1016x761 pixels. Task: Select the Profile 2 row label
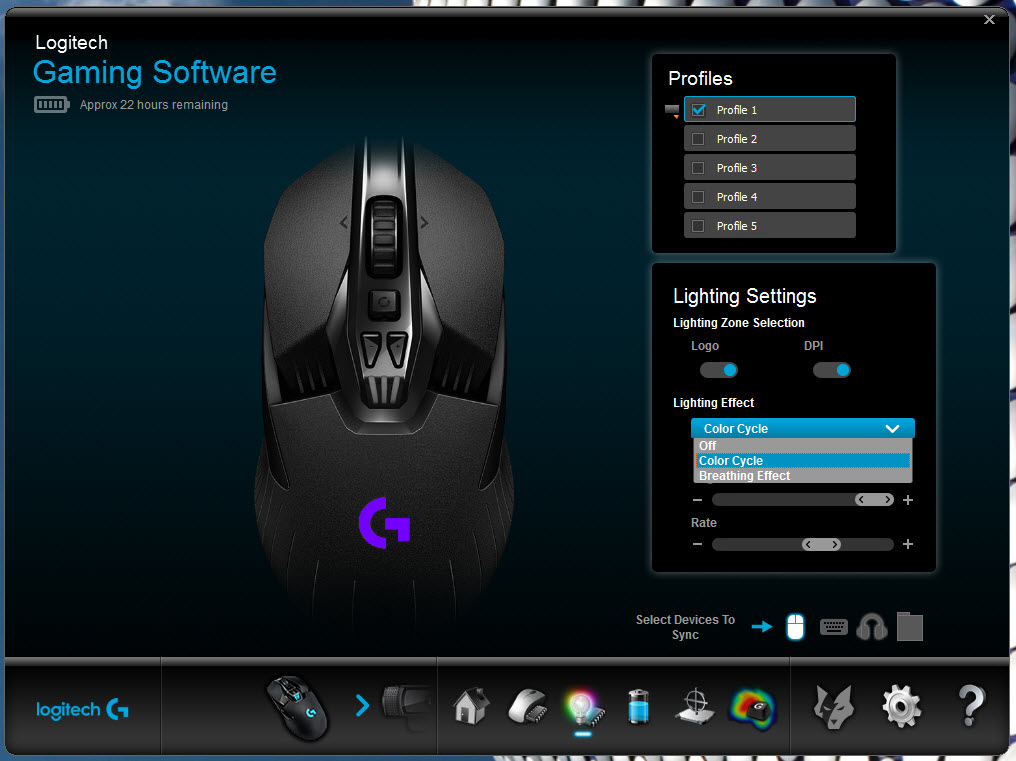[x=737, y=139]
